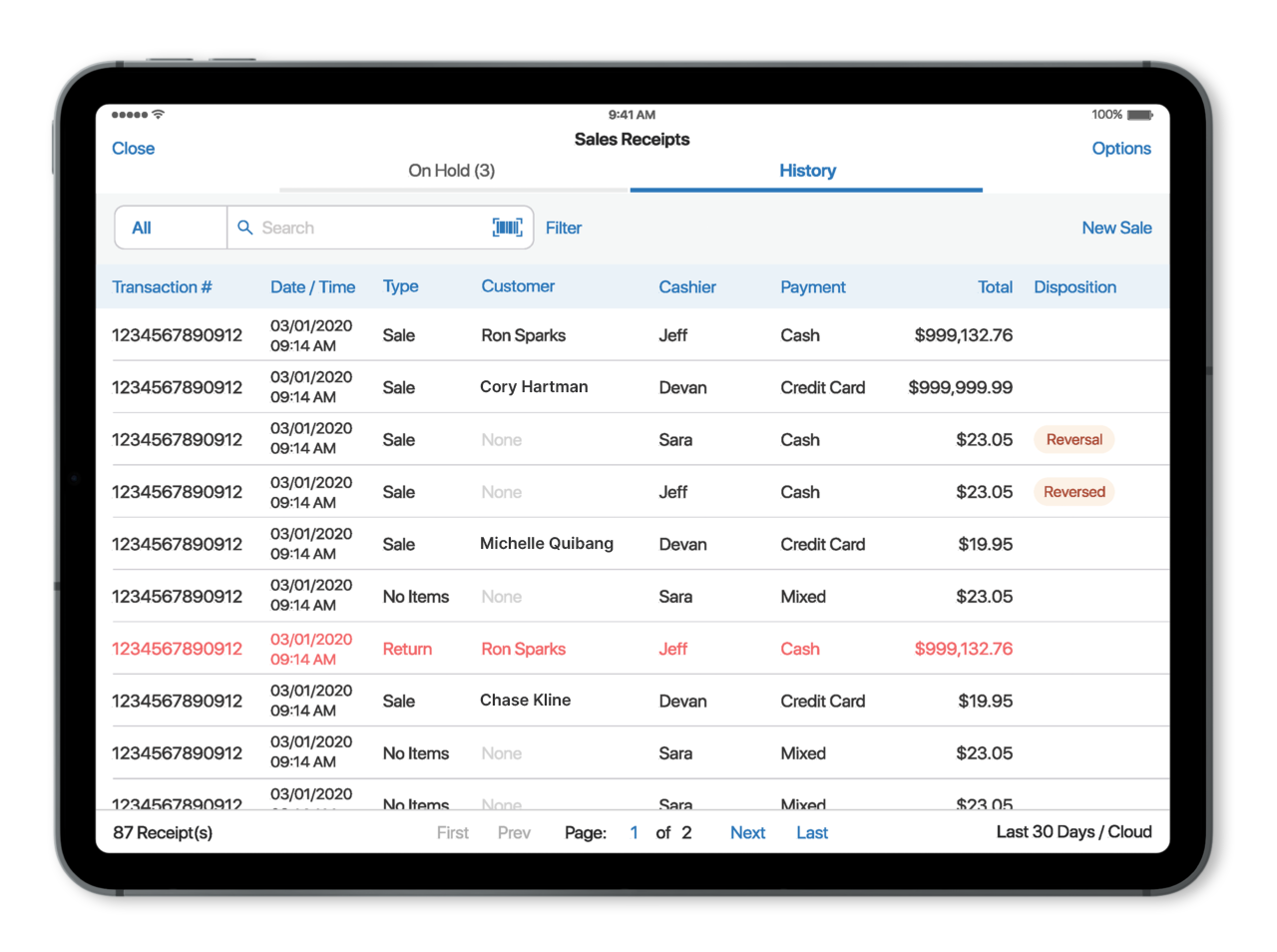Start a New Sale
1277x952 pixels.
click(1116, 228)
